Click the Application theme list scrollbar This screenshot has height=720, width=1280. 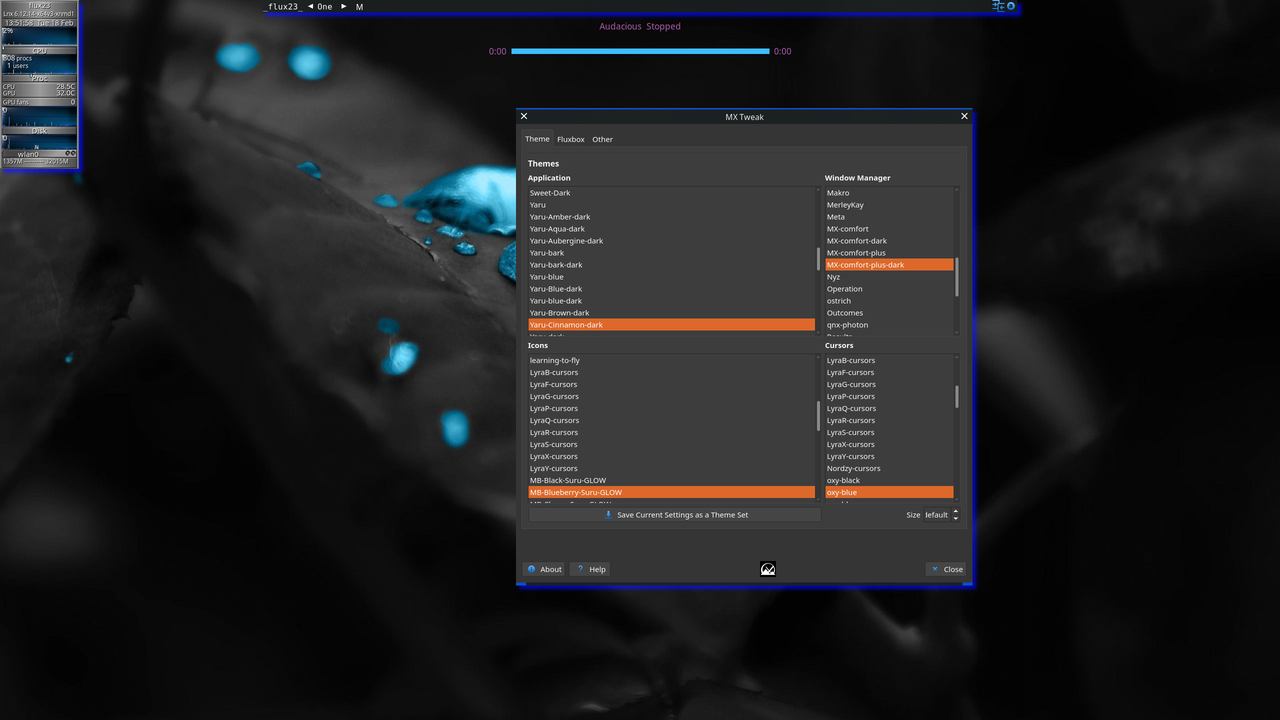tap(818, 259)
